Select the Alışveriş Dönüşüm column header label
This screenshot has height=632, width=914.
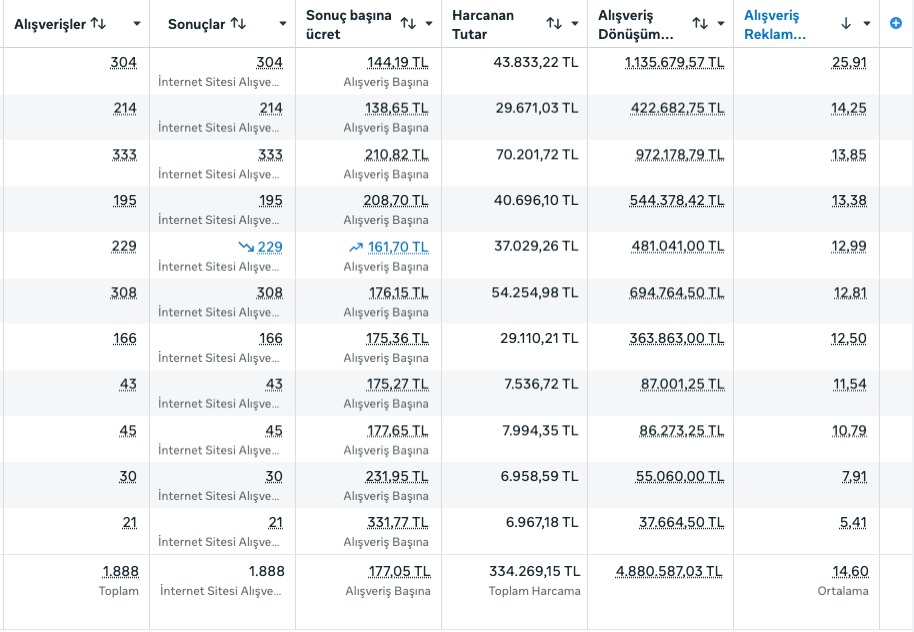click(636, 24)
